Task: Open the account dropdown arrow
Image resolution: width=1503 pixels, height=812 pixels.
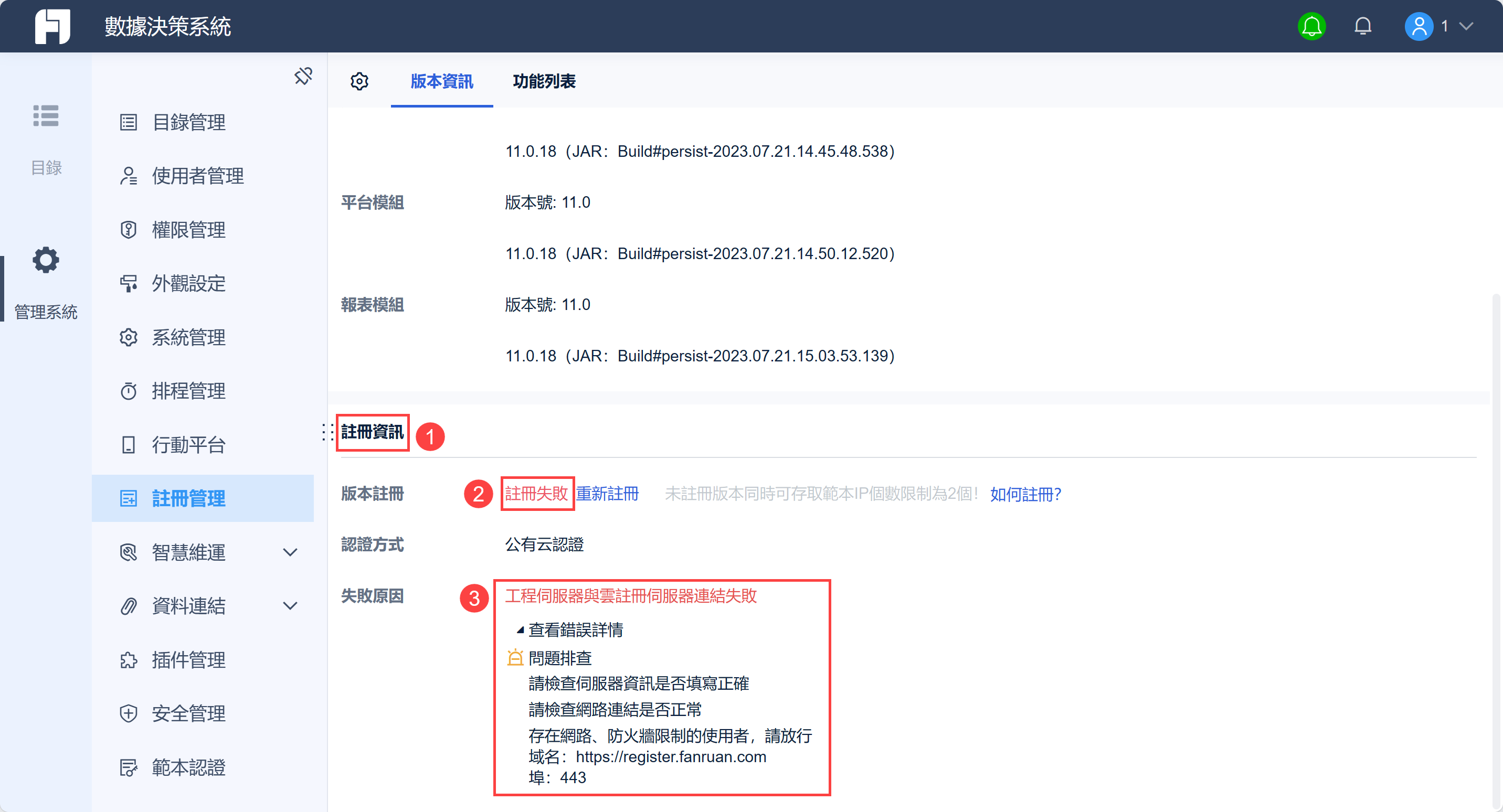Action: tap(1466, 26)
